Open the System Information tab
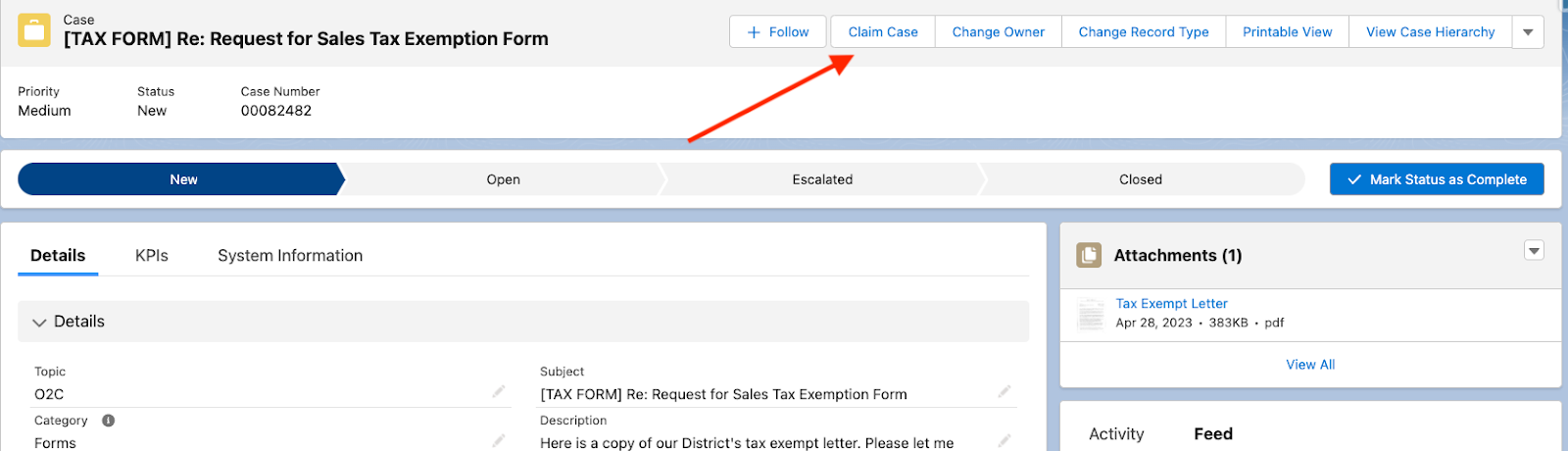The height and width of the screenshot is (451, 1568). 290,256
